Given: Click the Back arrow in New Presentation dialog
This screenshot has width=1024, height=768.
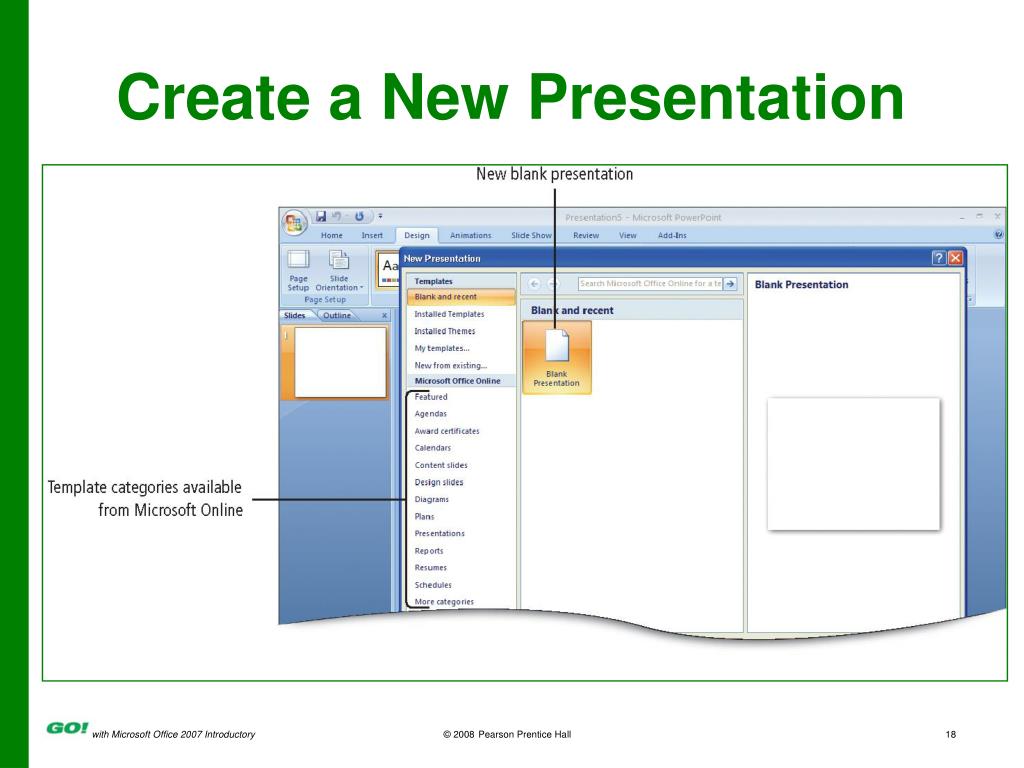Looking at the screenshot, I should 534,283.
